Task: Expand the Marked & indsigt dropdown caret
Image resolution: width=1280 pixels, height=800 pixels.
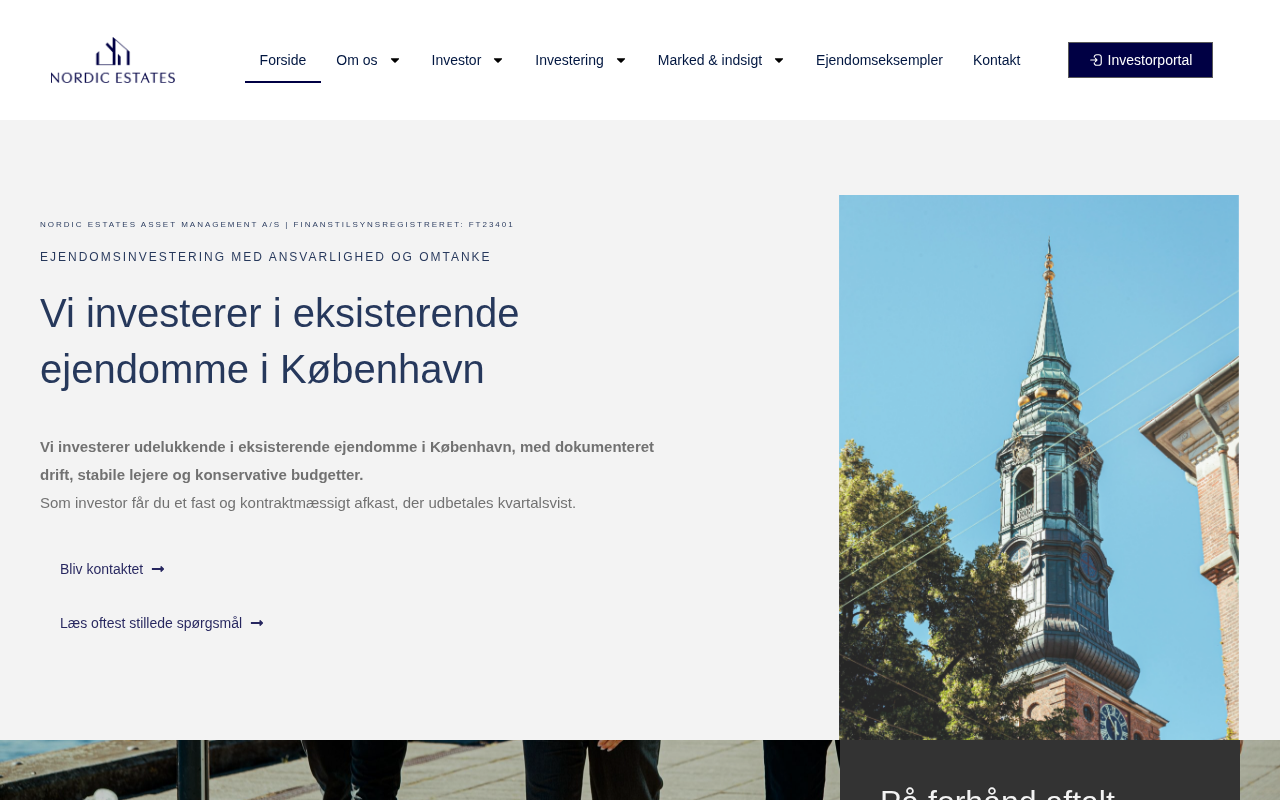Action: 778,60
